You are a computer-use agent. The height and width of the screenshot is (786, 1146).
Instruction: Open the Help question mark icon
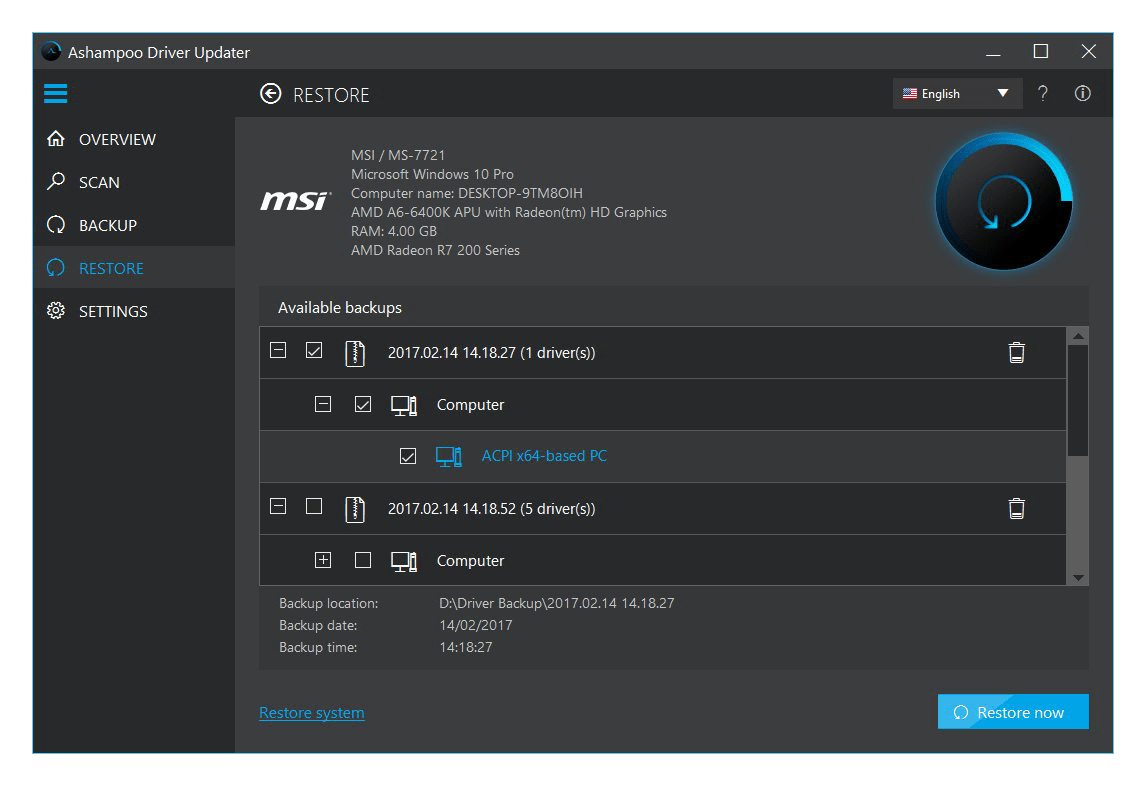pyautogui.click(x=1042, y=93)
